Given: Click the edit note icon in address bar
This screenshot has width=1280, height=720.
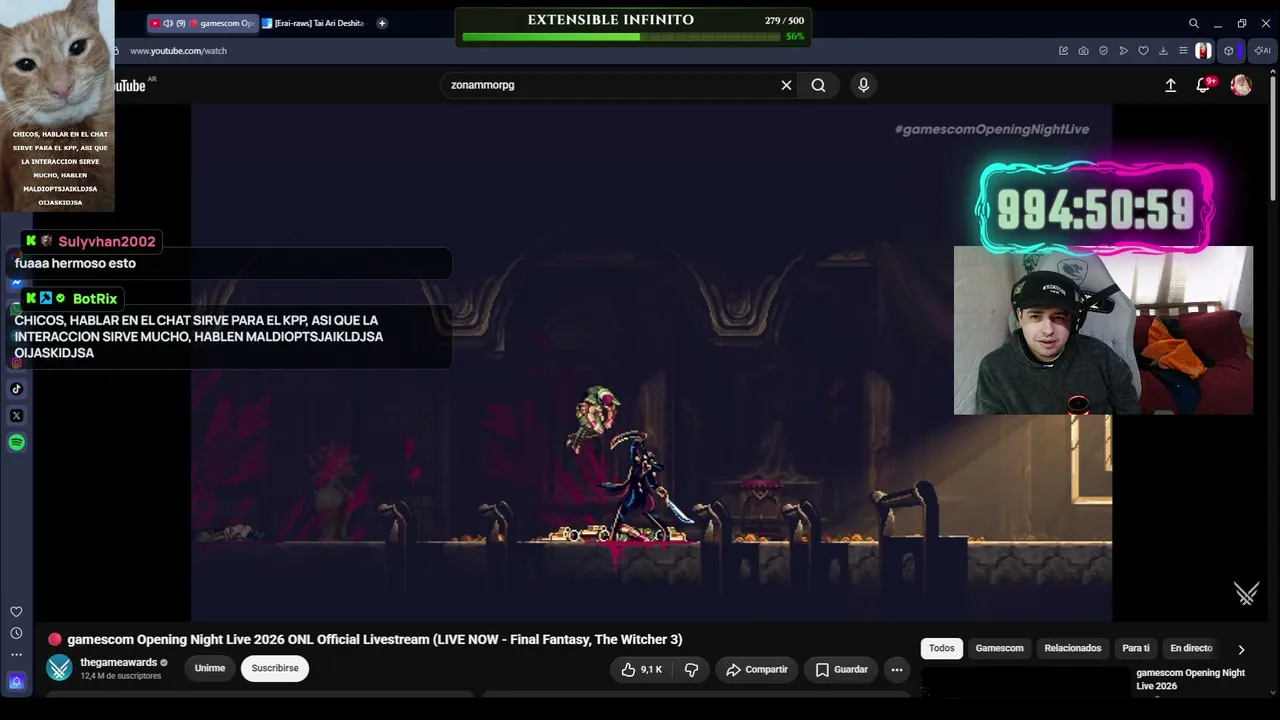Looking at the screenshot, I should [1063, 51].
